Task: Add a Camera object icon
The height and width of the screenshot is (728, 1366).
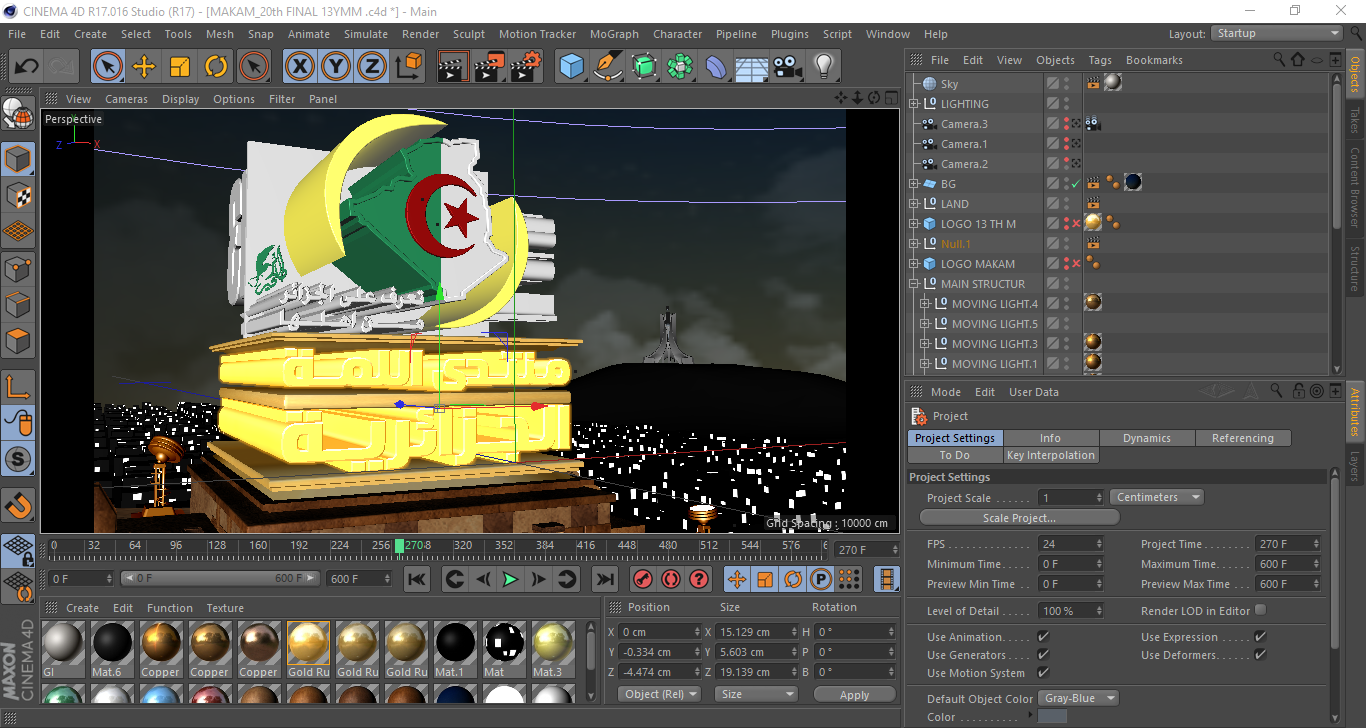Action: (788, 67)
